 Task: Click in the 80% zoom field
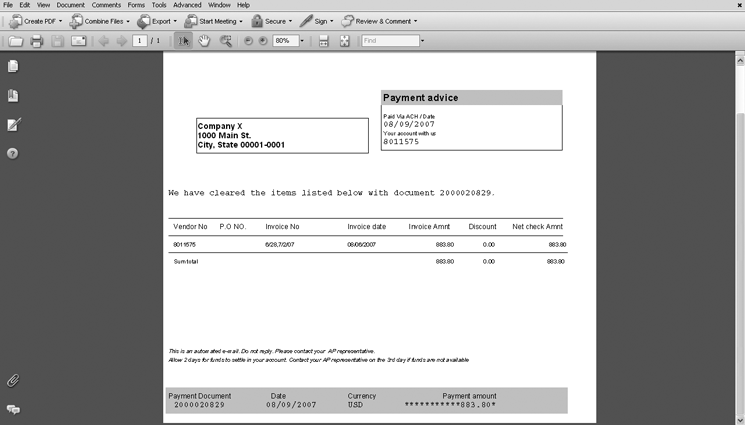[x=285, y=41]
